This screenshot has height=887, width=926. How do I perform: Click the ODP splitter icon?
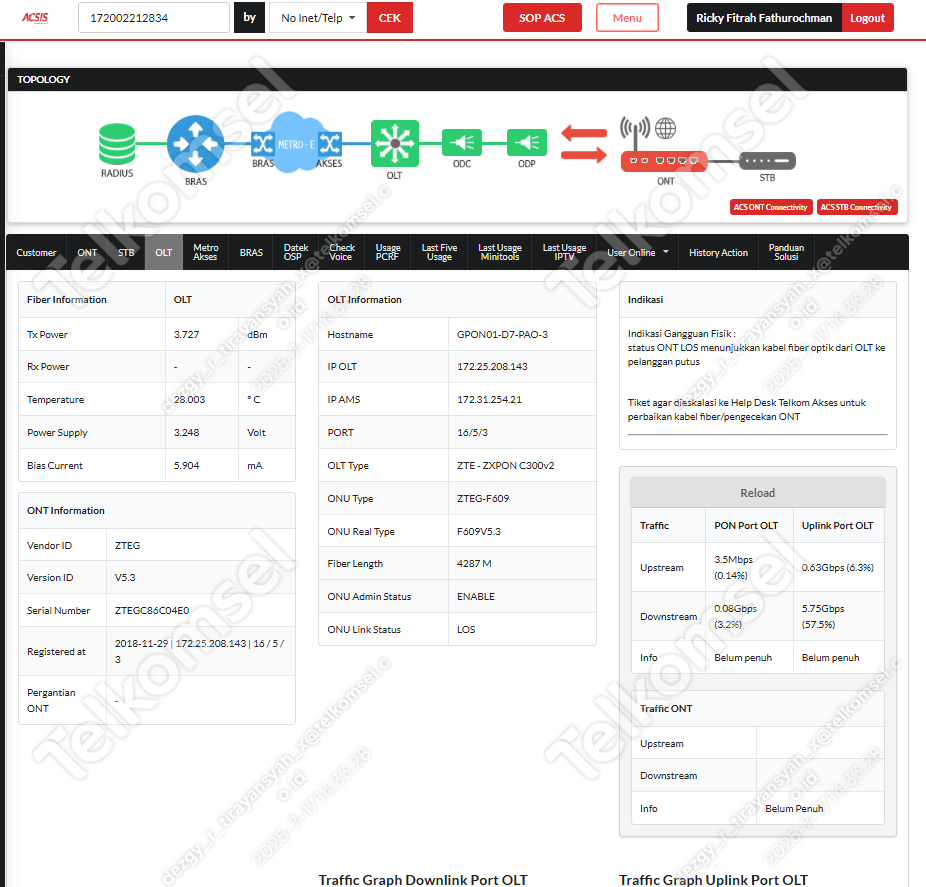coord(527,142)
